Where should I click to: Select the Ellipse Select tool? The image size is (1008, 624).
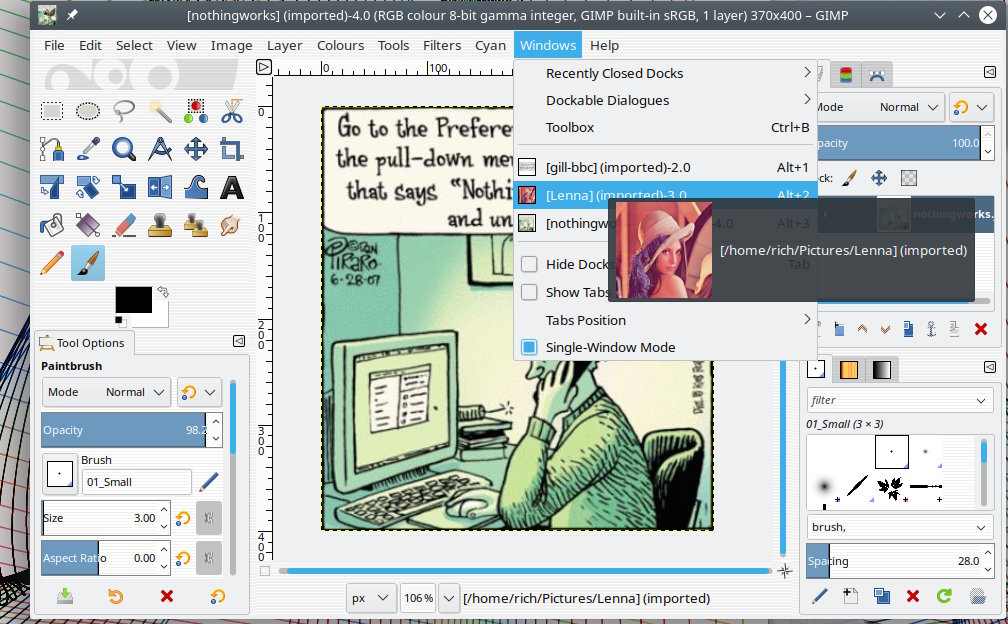tap(88, 111)
